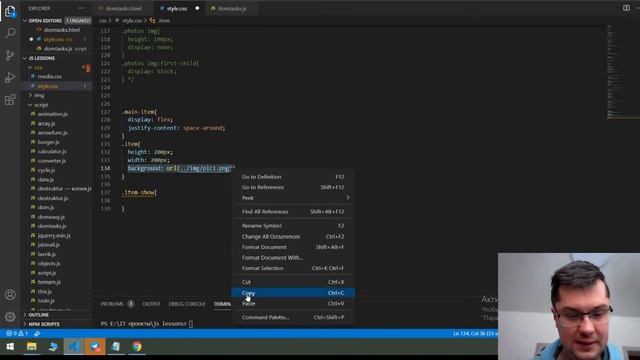Choose Find All References in the context menu
640x360 pixels.
click(293, 212)
